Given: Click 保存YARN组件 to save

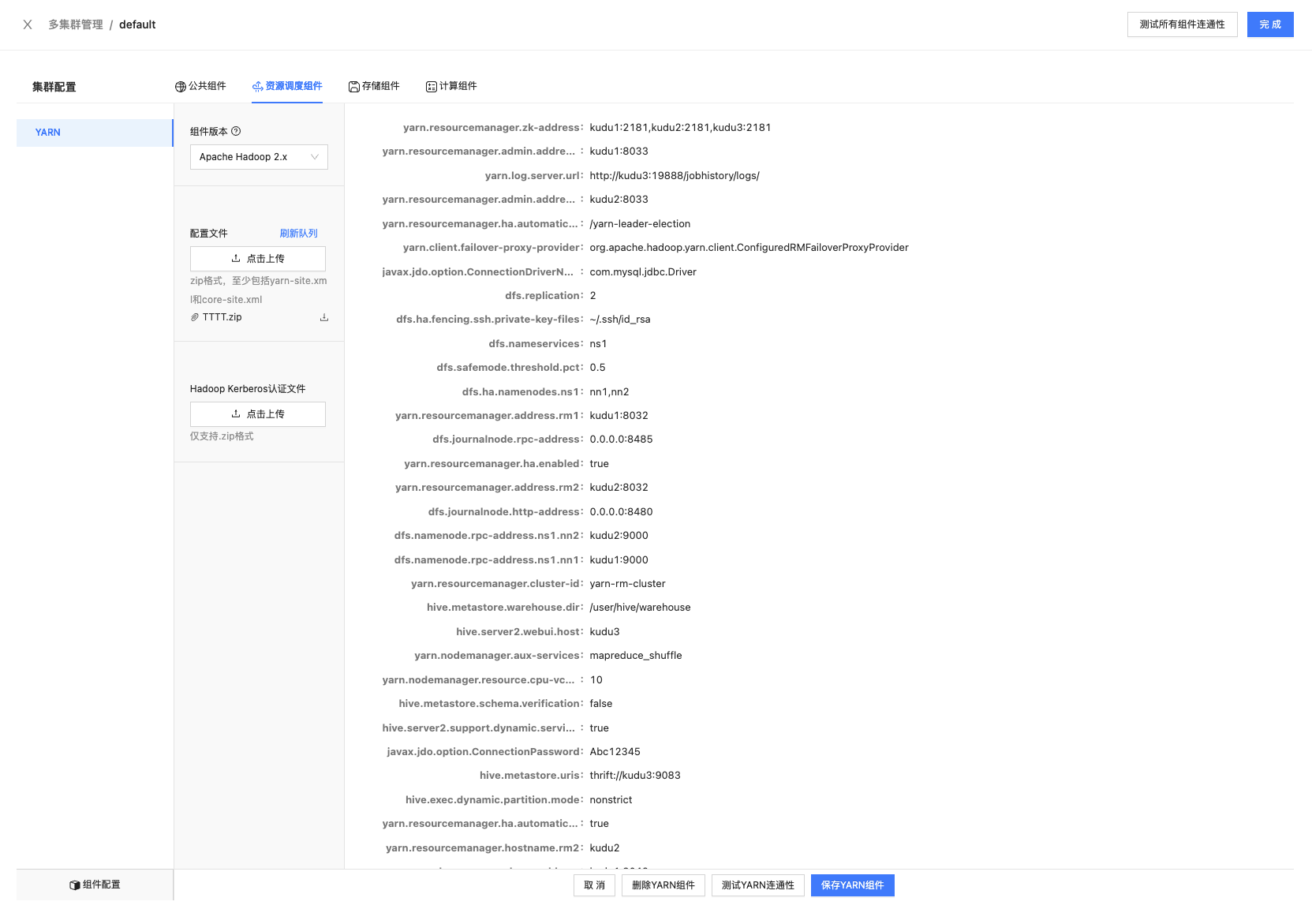Looking at the screenshot, I should coord(852,885).
